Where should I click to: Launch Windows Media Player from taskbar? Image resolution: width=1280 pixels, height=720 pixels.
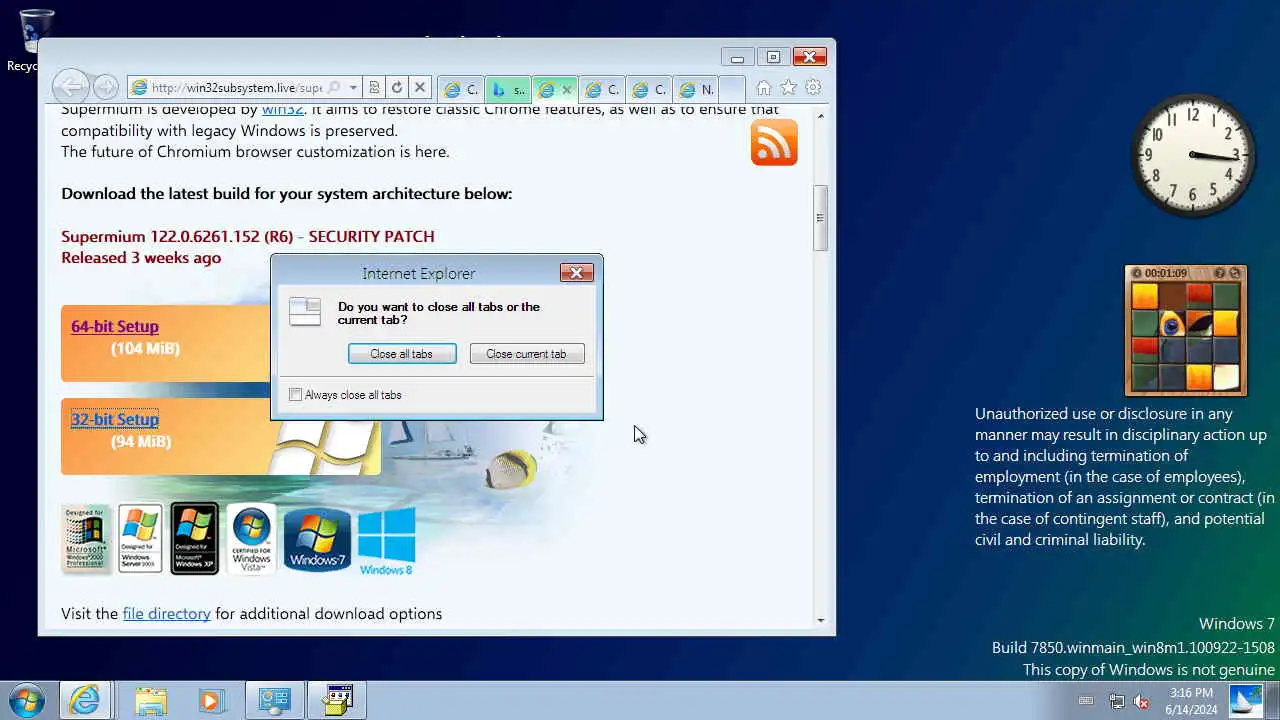click(210, 700)
